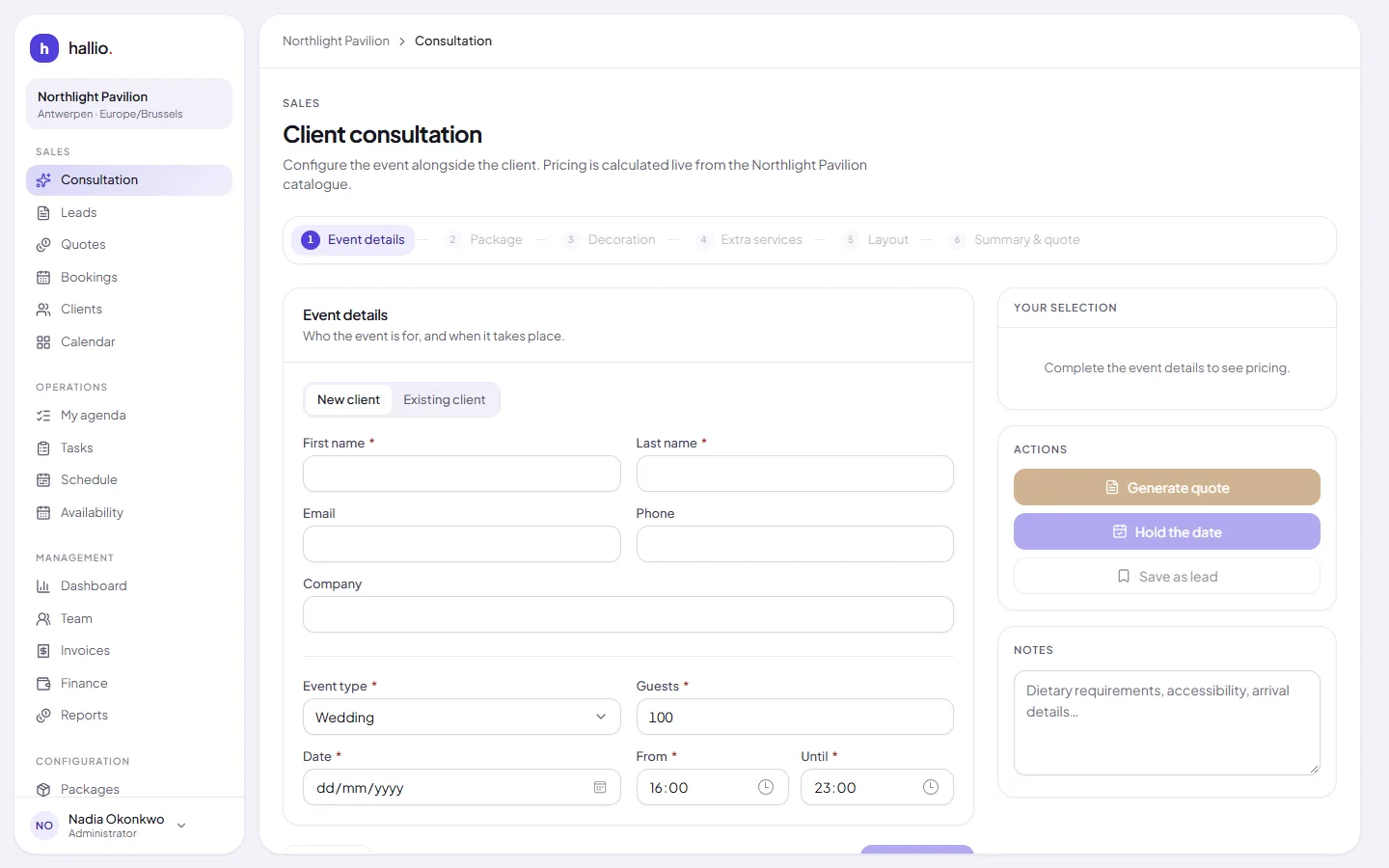
Task: Click the Generate quote button
Action: pos(1167,488)
